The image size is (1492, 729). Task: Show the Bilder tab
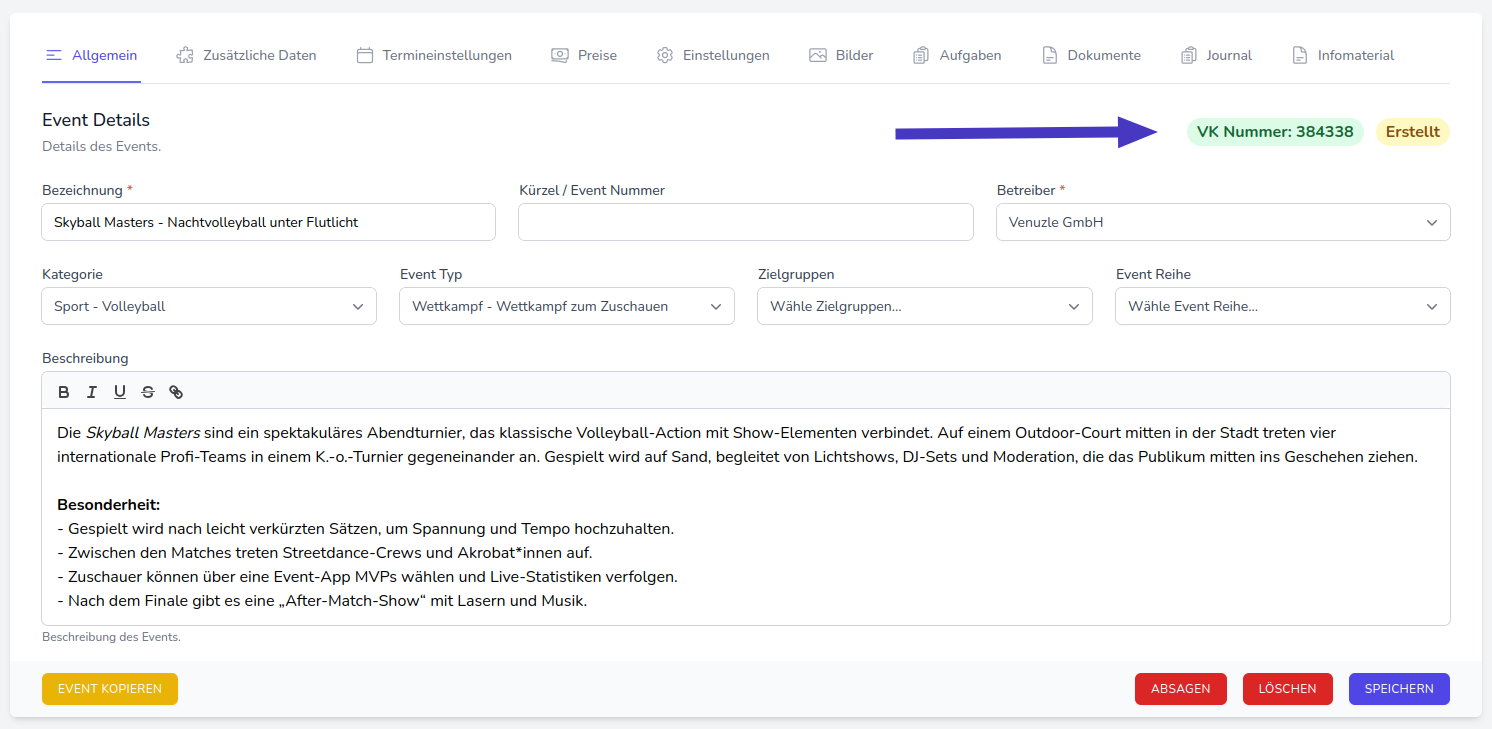pyautogui.click(x=841, y=56)
